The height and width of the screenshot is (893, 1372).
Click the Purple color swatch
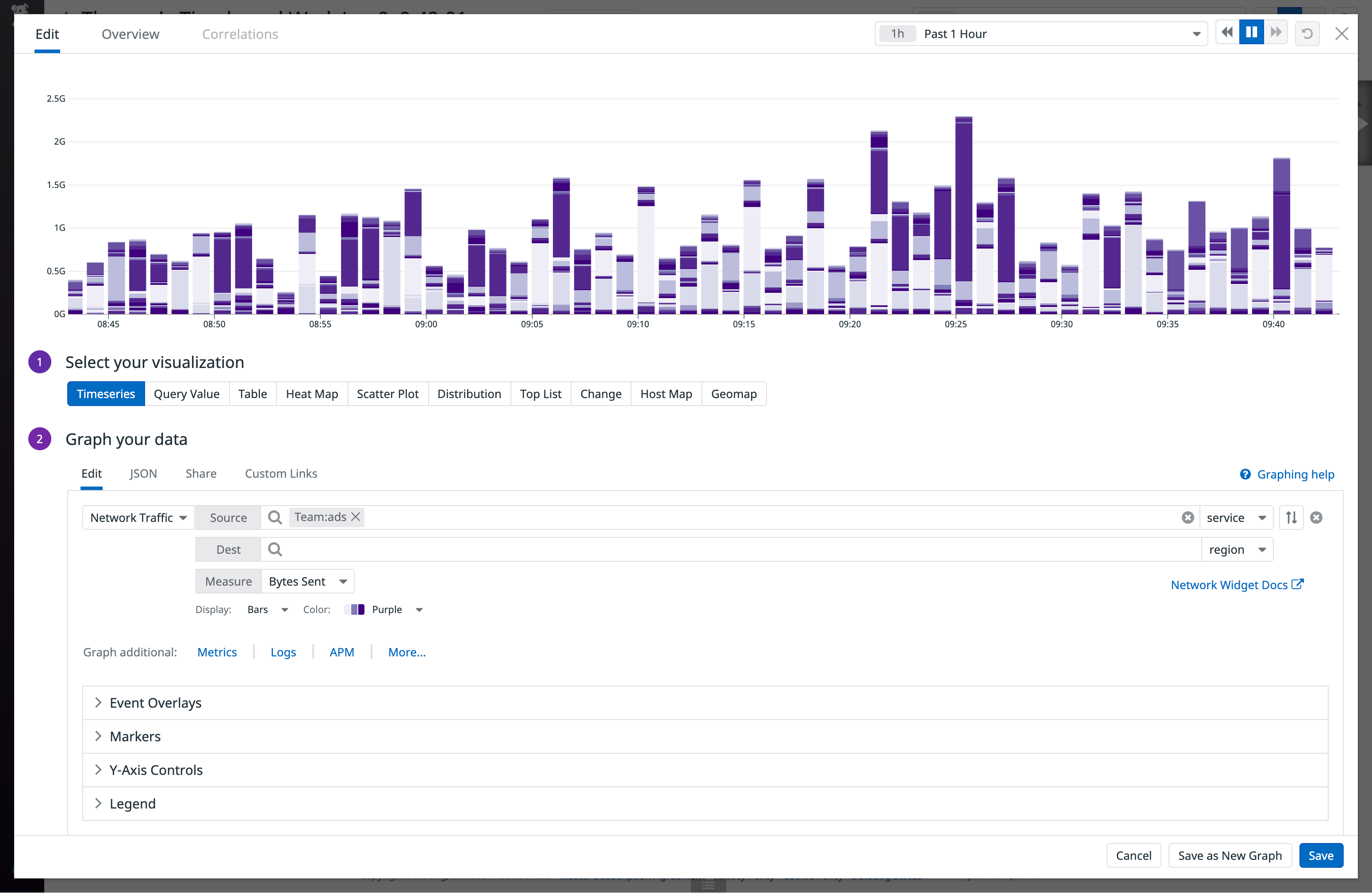(356, 609)
